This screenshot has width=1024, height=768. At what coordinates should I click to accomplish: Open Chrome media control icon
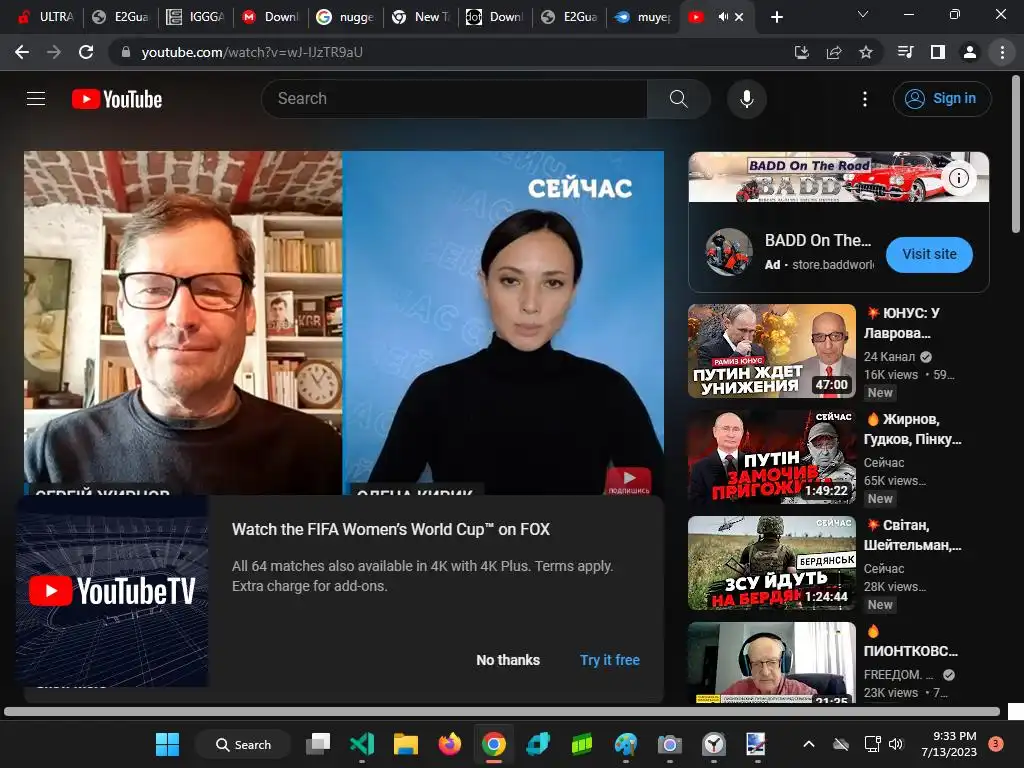point(905,52)
